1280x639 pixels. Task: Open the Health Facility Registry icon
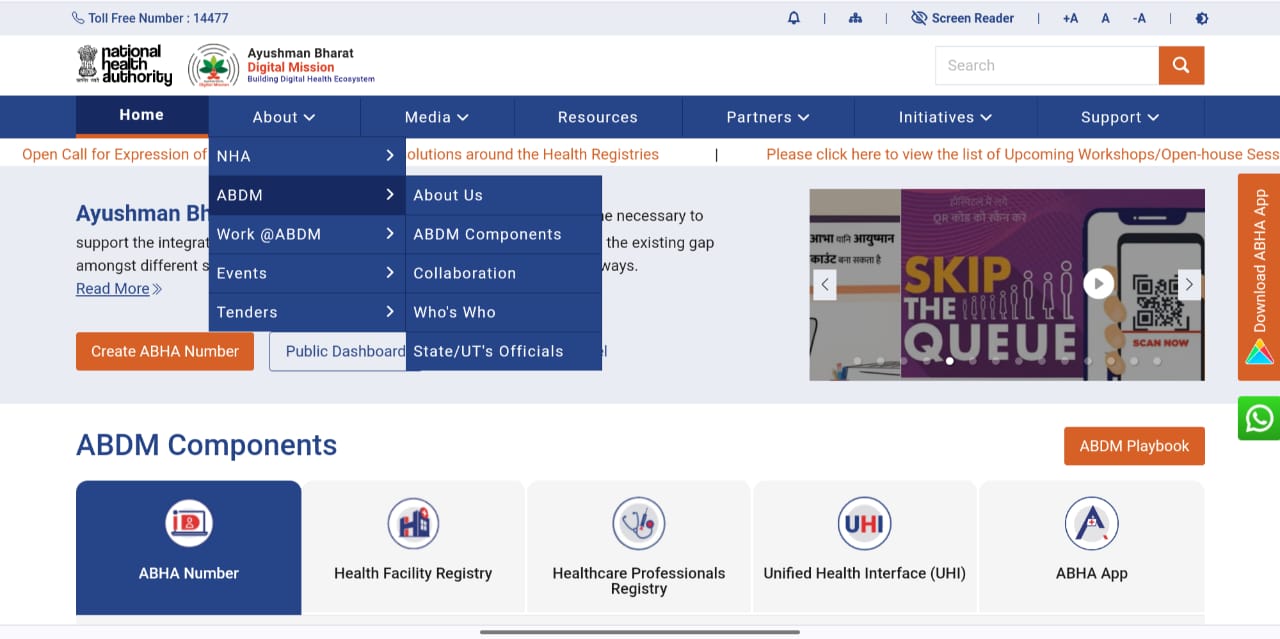coord(413,522)
